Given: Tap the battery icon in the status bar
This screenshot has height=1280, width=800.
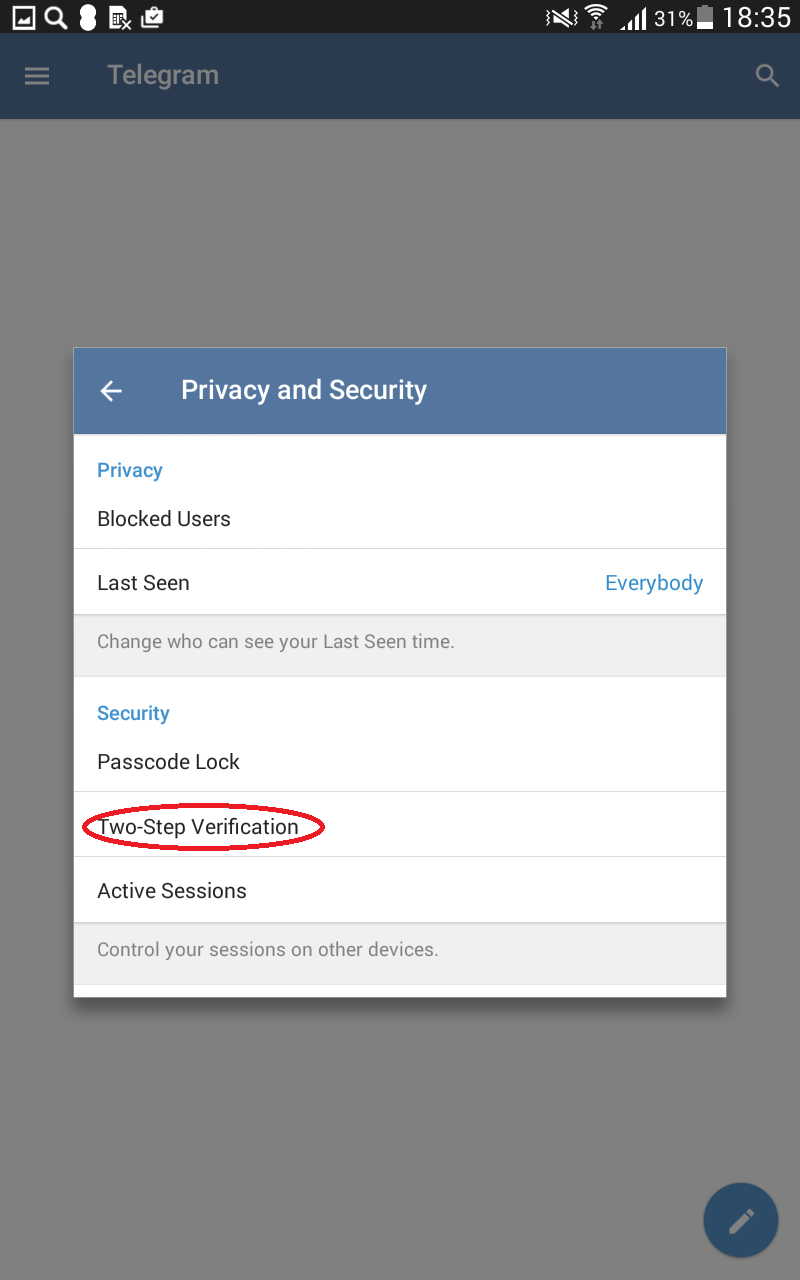Looking at the screenshot, I should coord(706,17).
